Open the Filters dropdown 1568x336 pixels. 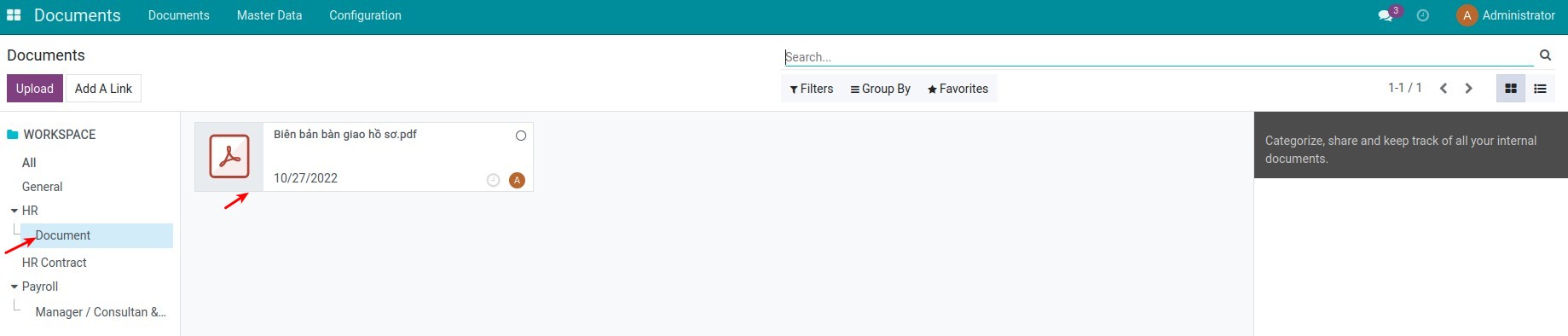click(811, 89)
